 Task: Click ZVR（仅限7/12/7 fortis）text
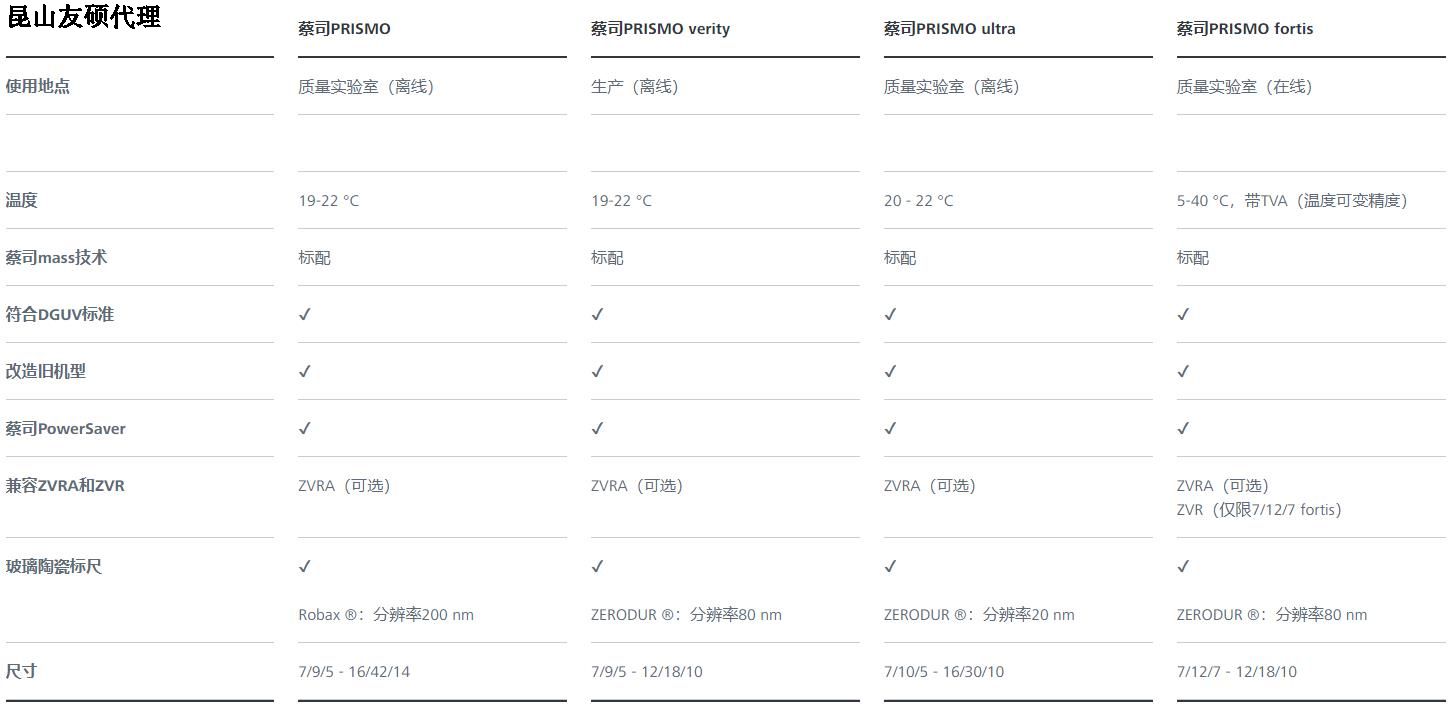1259,510
